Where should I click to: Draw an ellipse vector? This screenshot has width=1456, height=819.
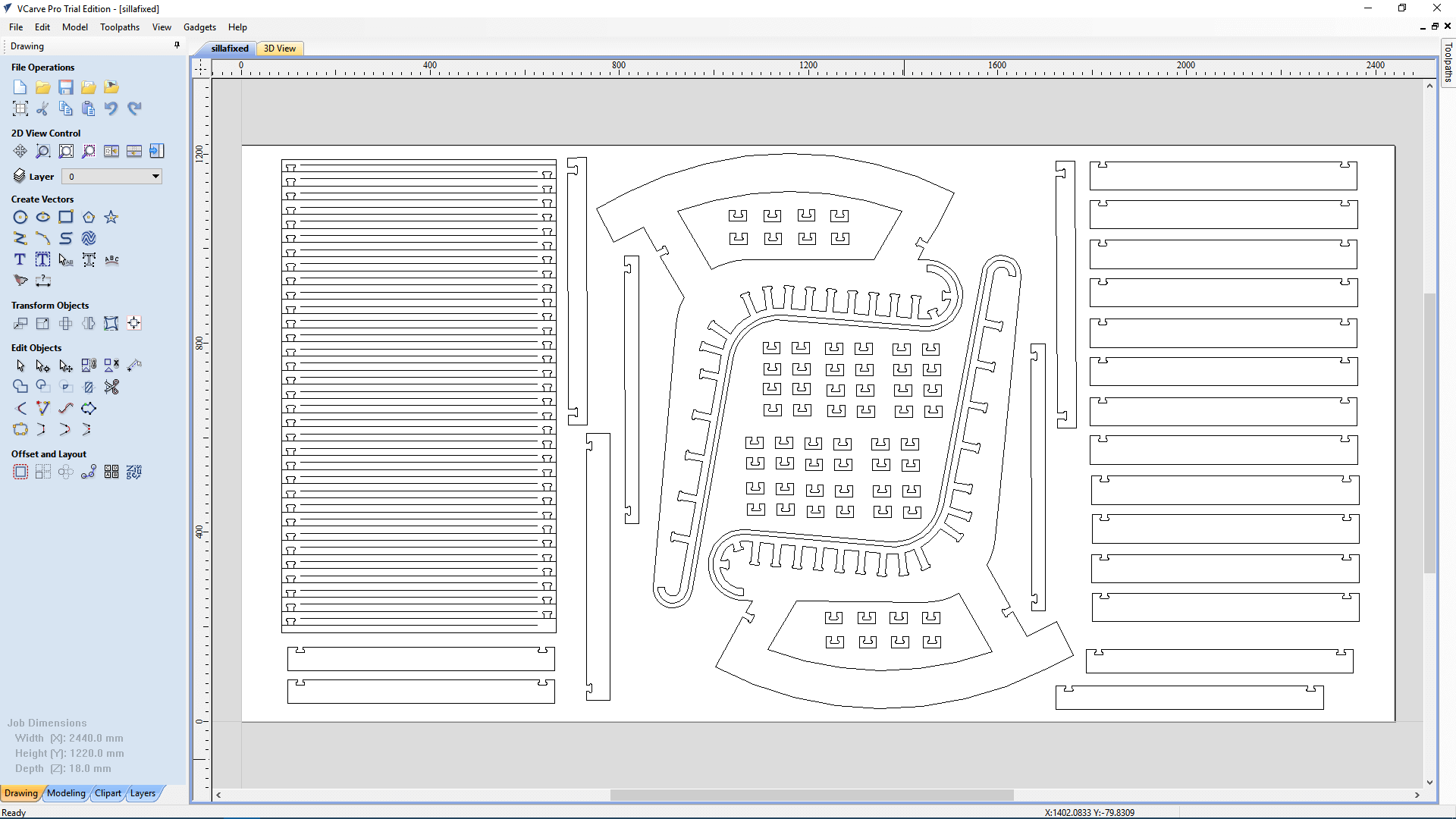click(x=43, y=217)
